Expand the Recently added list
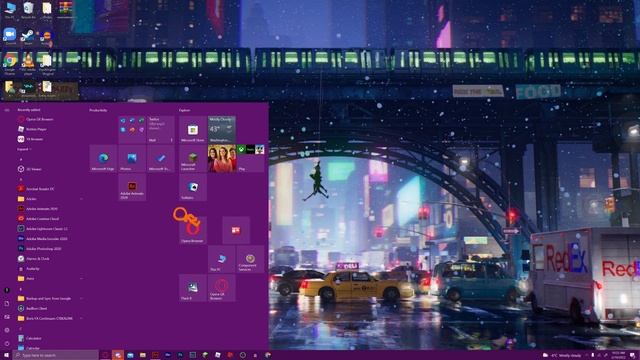640x360 pixels. click(x=24, y=149)
